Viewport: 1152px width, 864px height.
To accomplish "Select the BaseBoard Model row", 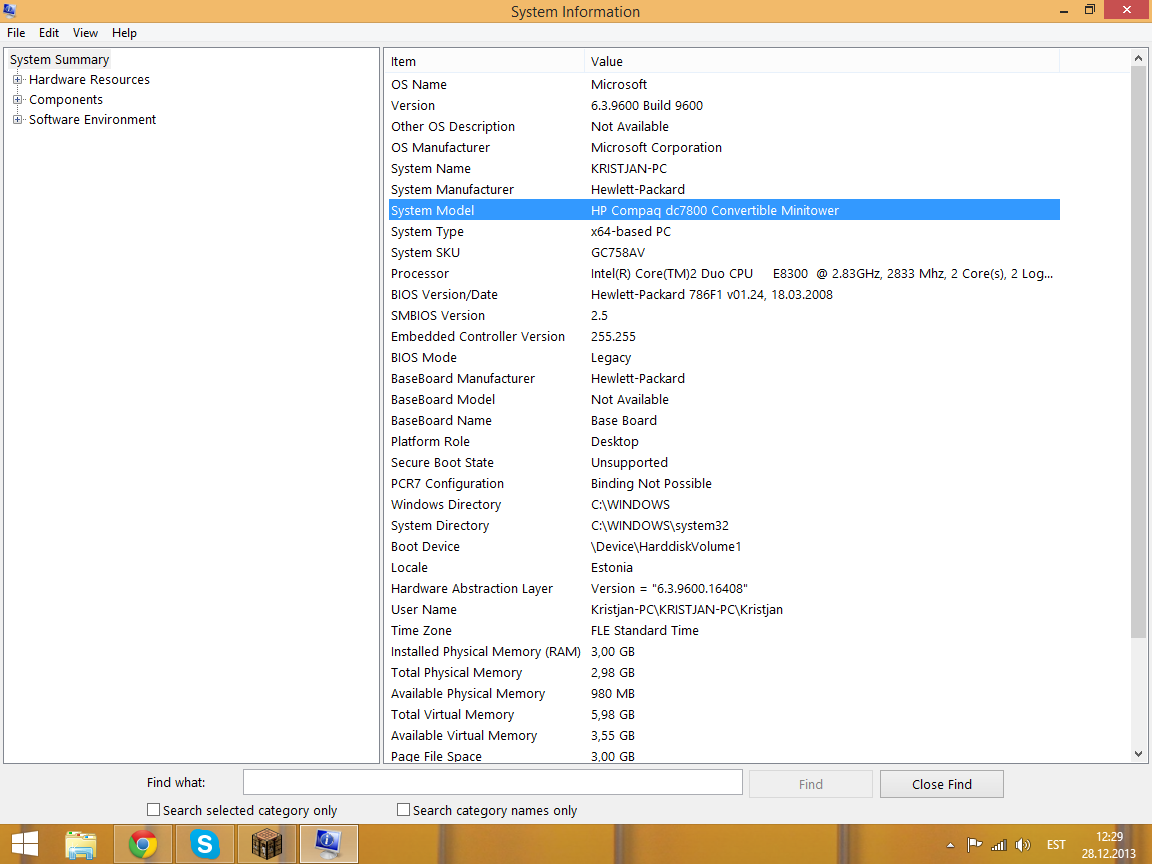I will (x=724, y=399).
